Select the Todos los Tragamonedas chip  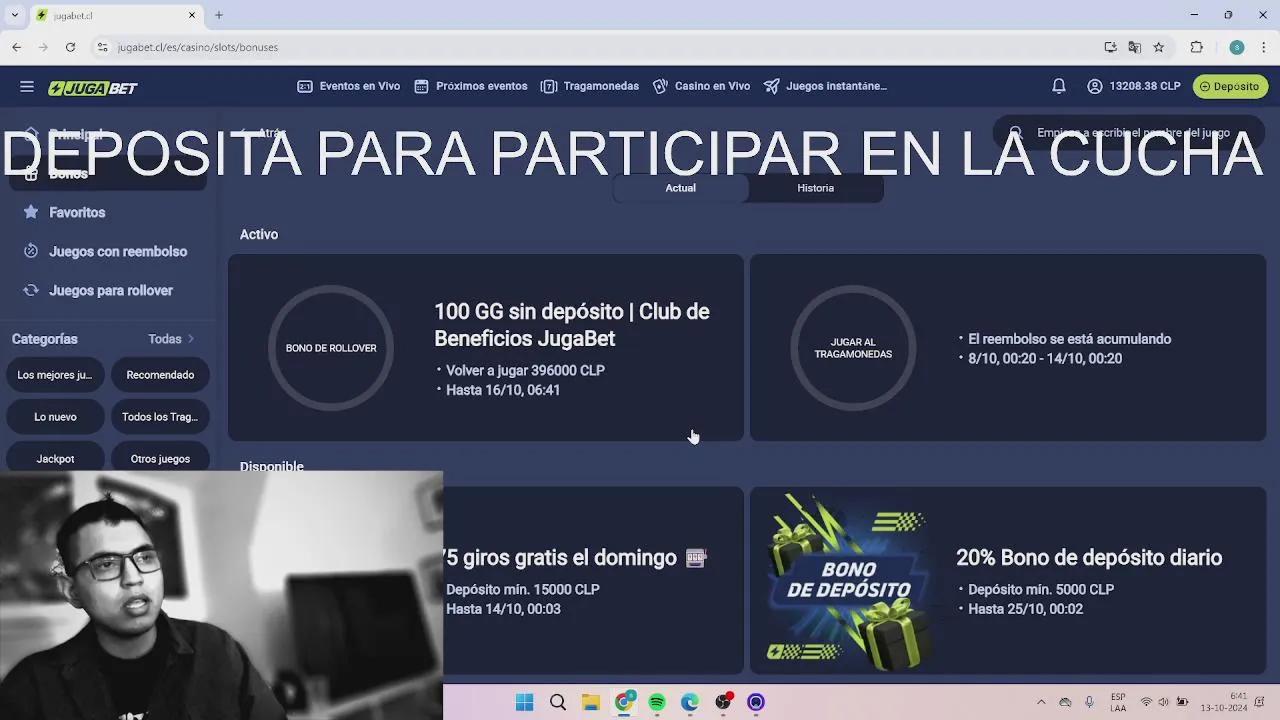pos(160,417)
